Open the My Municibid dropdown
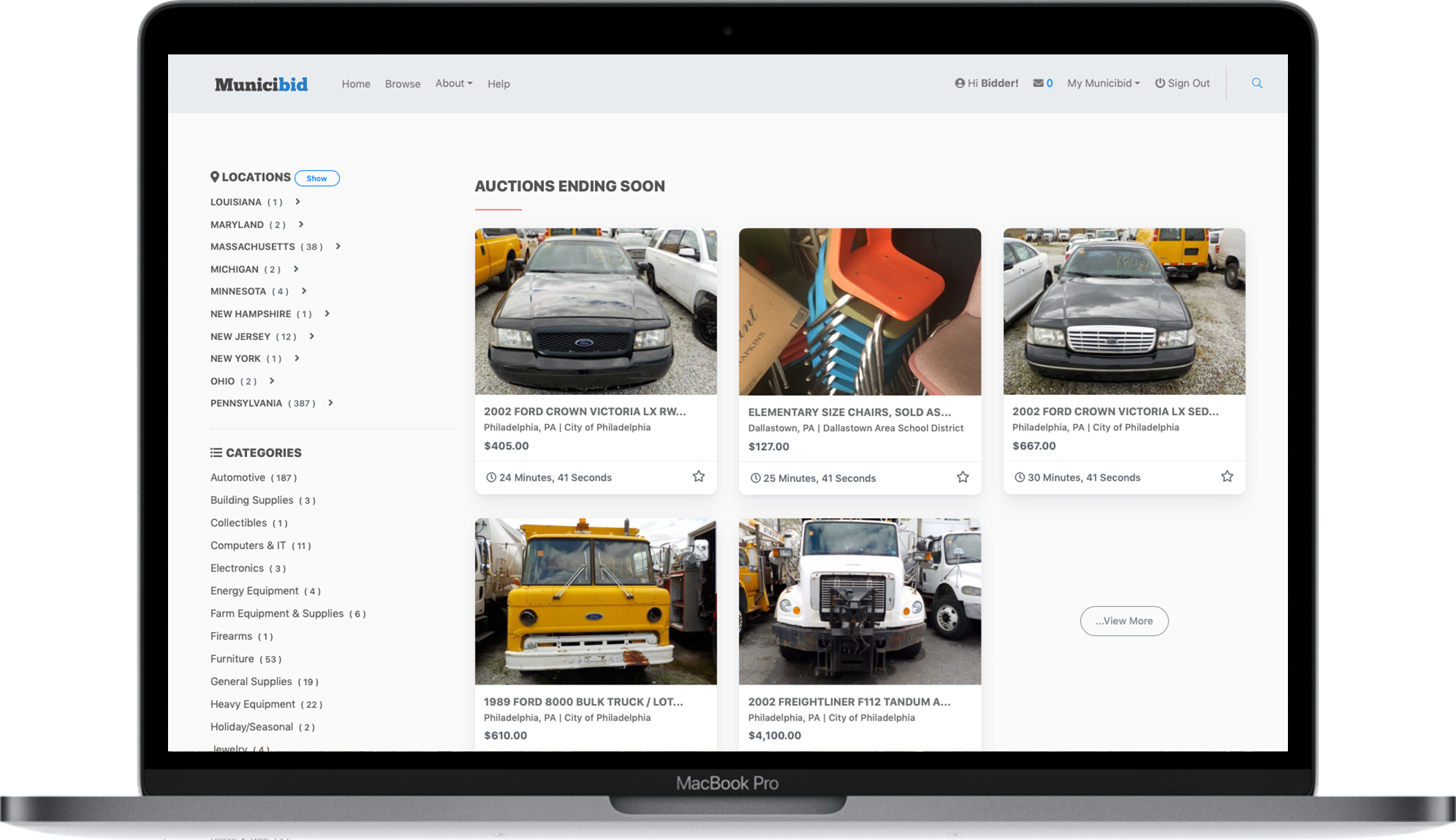 coord(1103,83)
